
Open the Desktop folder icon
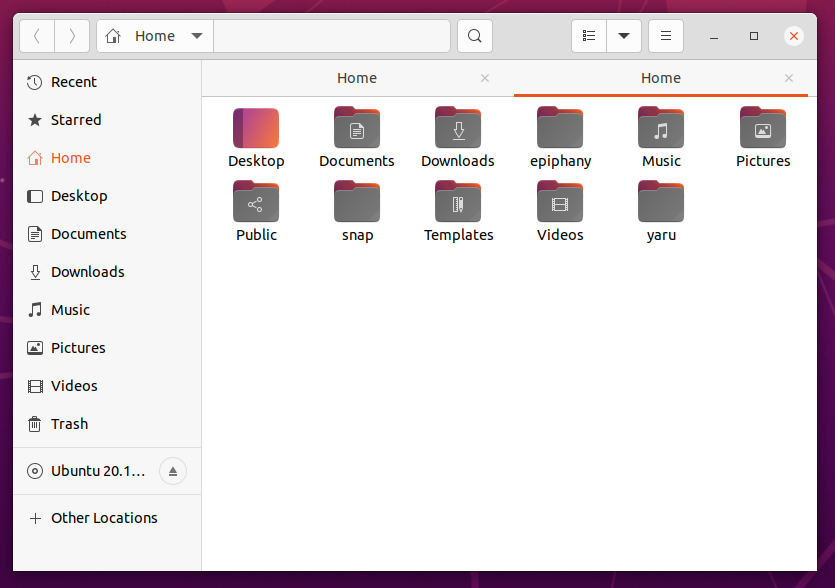[x=256, y=128]
